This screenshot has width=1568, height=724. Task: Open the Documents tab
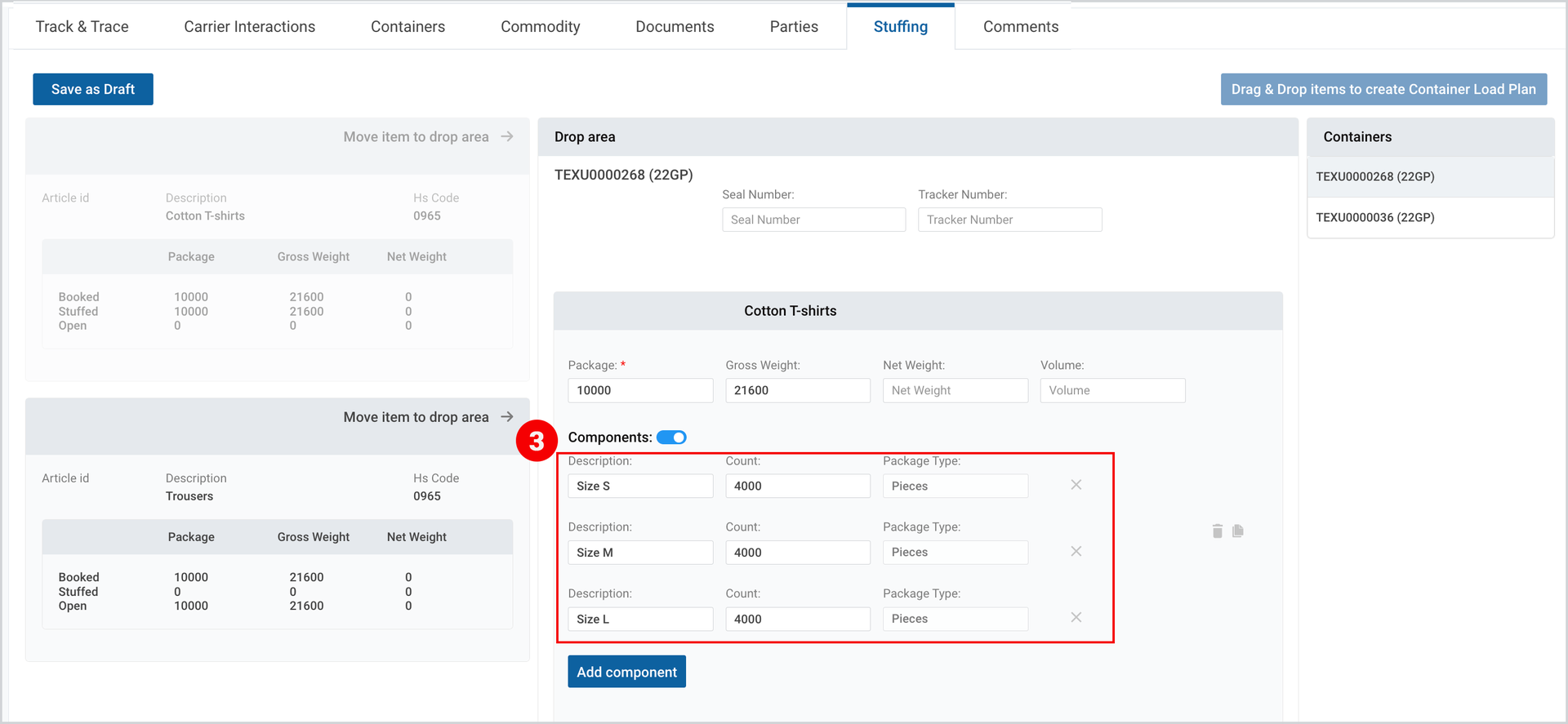pos(675,27)
